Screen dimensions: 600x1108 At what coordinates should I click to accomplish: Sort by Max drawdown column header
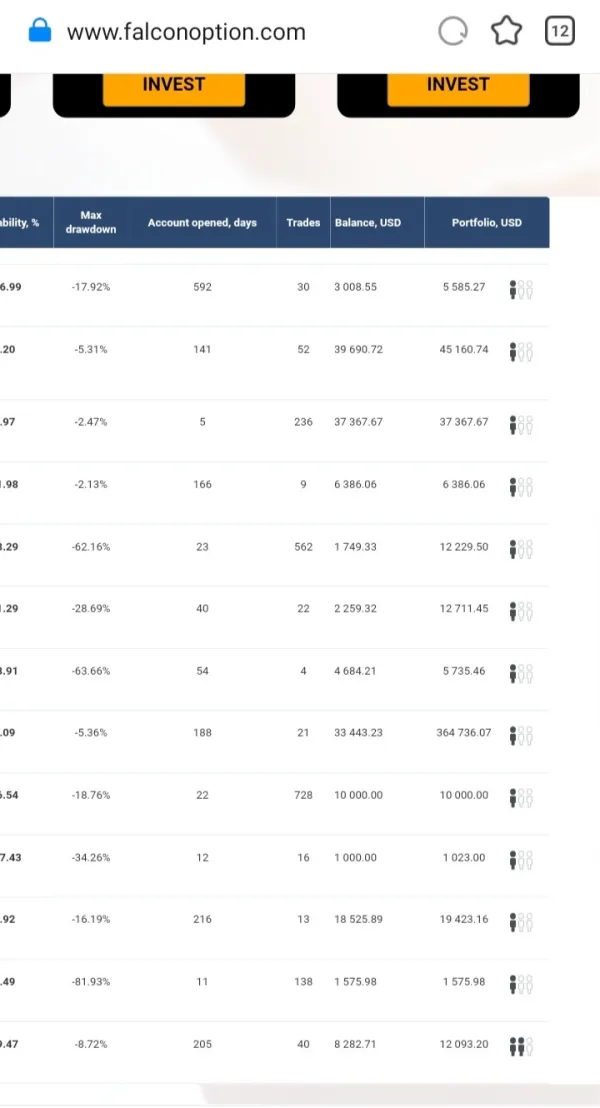[x=91, y=222]
